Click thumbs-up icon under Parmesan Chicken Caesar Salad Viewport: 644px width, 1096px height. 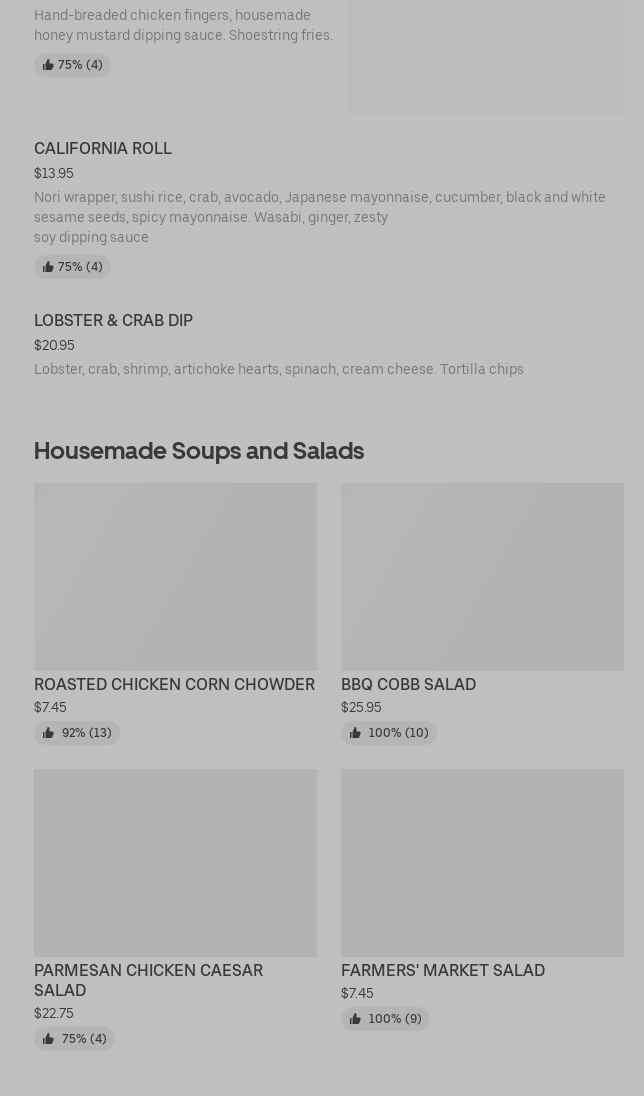click(48, 1039)
